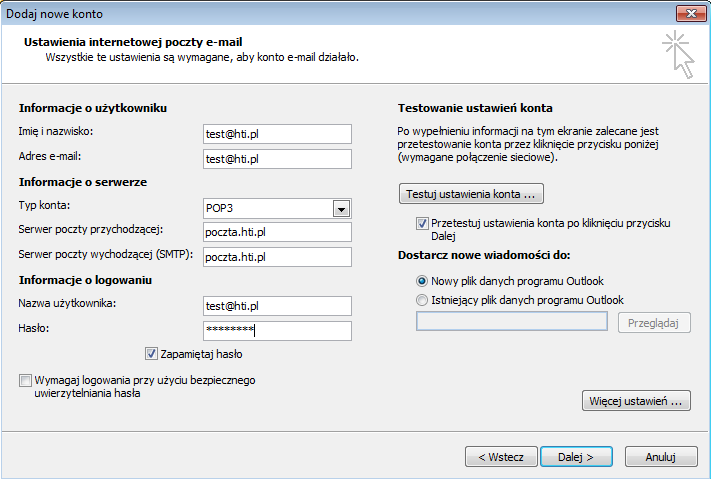Screen dimensions: 711x479
Task: Cancel setup with Anuluj button
Action: tap(661, 457)
